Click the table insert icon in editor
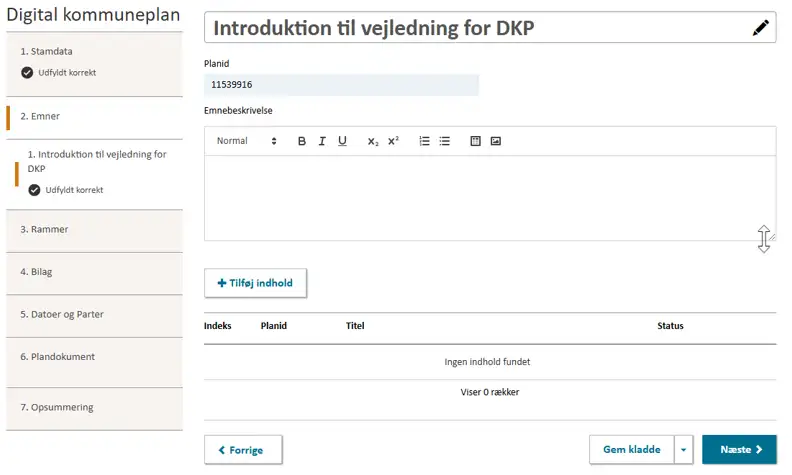792x475 pixels. pos(476,141)
